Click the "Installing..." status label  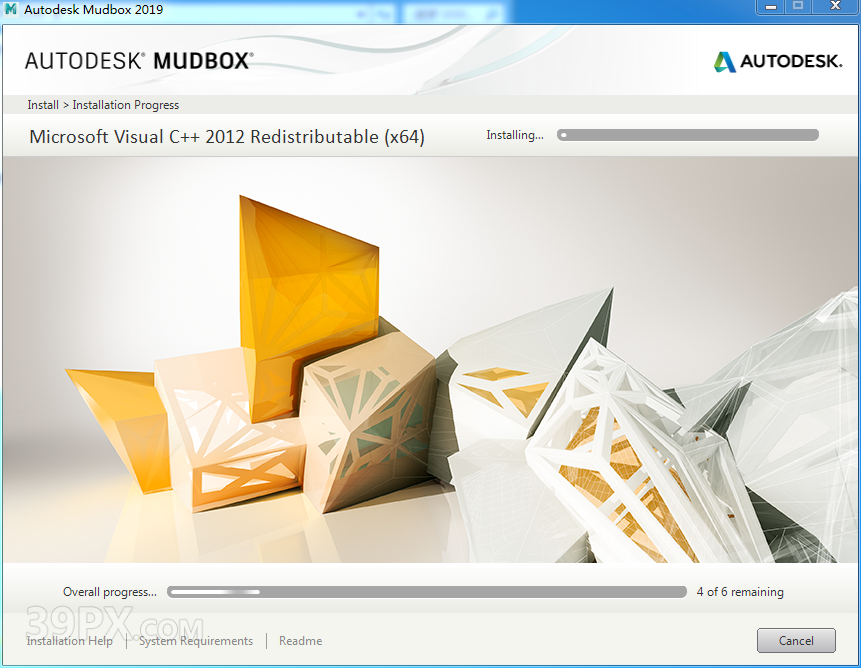514,135
